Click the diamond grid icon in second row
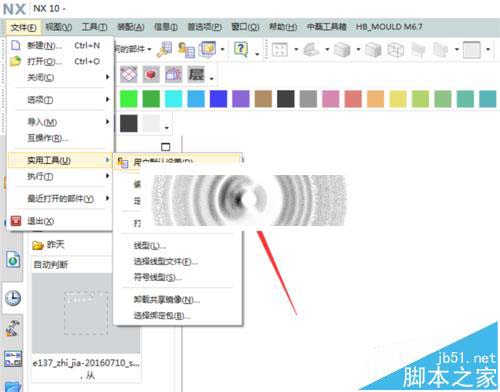This screenshot has width=500, height=392. coord(129,74)
